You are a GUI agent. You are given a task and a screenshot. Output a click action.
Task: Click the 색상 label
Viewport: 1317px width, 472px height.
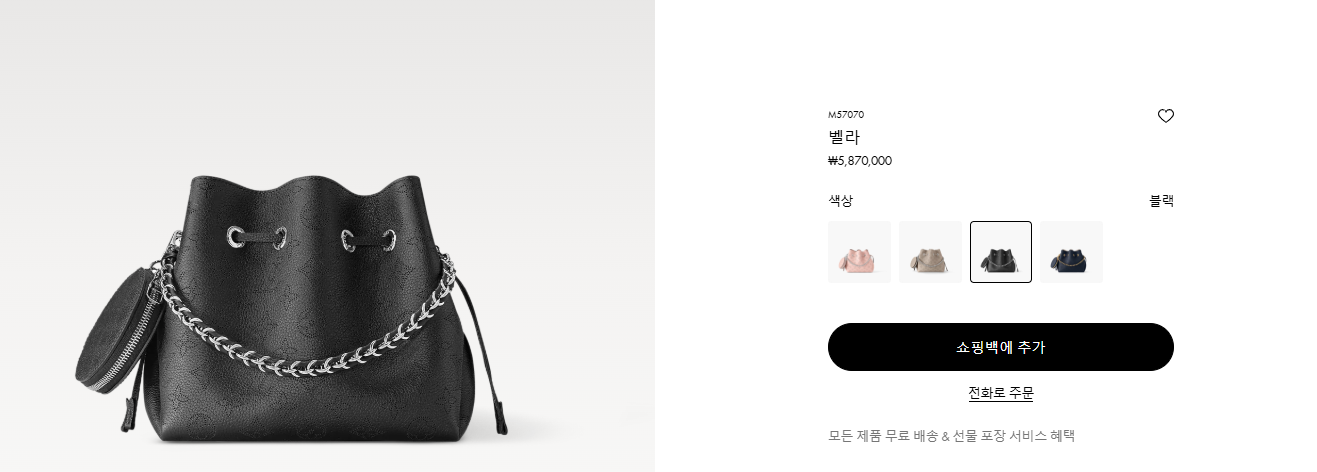tap(841, 200)
